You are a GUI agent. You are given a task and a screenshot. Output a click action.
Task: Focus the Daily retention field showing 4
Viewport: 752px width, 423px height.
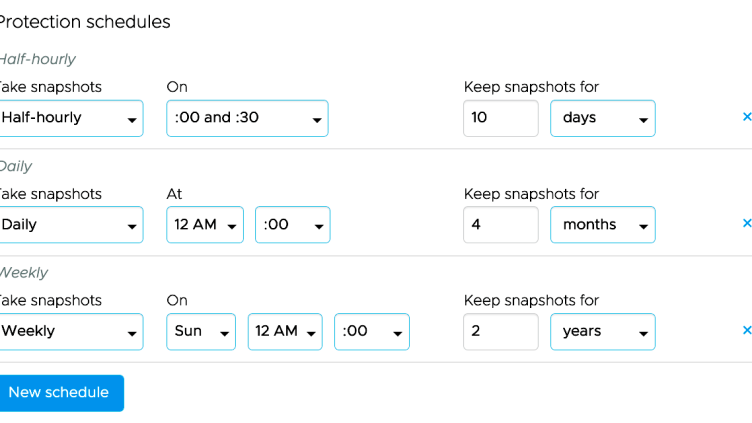(x=501, y=225)
